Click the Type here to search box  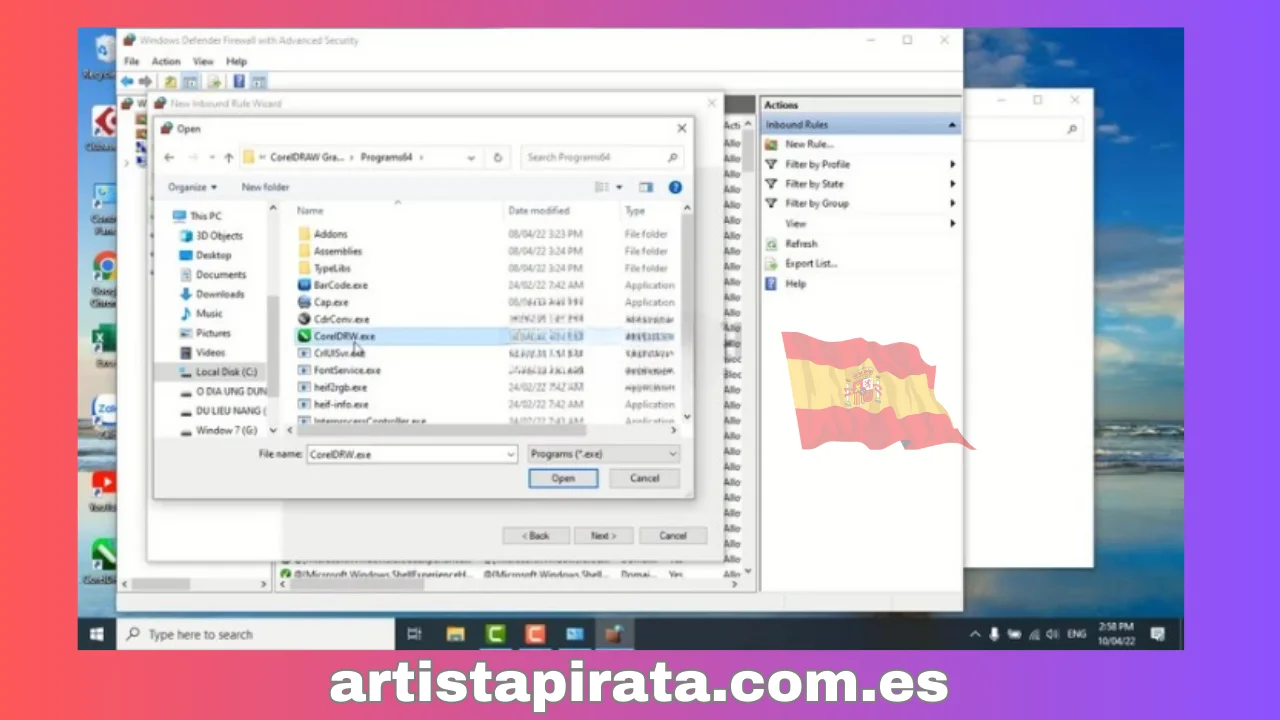[x=255, y=634]
